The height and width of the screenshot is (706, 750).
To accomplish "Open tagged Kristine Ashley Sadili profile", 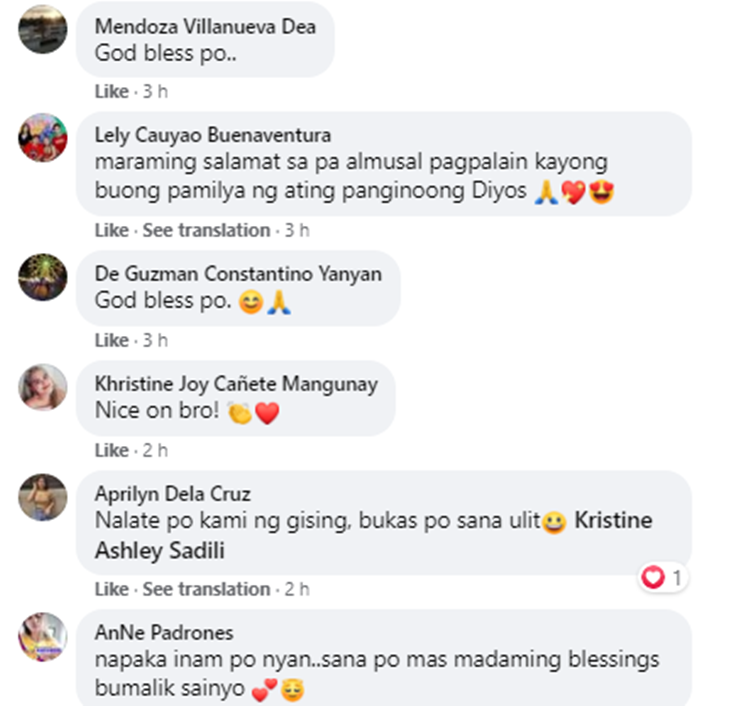I will click(x=374, y=535).
